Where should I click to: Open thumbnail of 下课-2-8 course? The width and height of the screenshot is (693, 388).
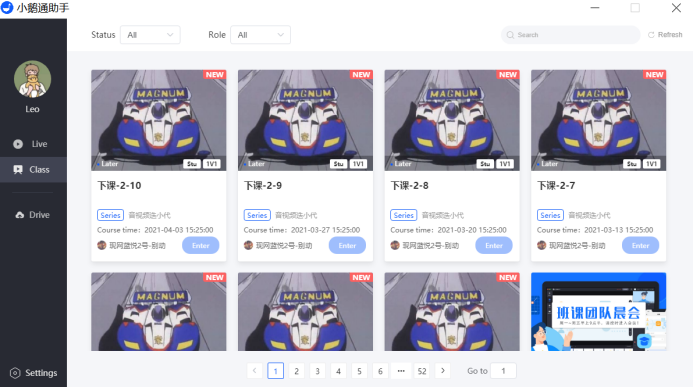click(452, 120)
